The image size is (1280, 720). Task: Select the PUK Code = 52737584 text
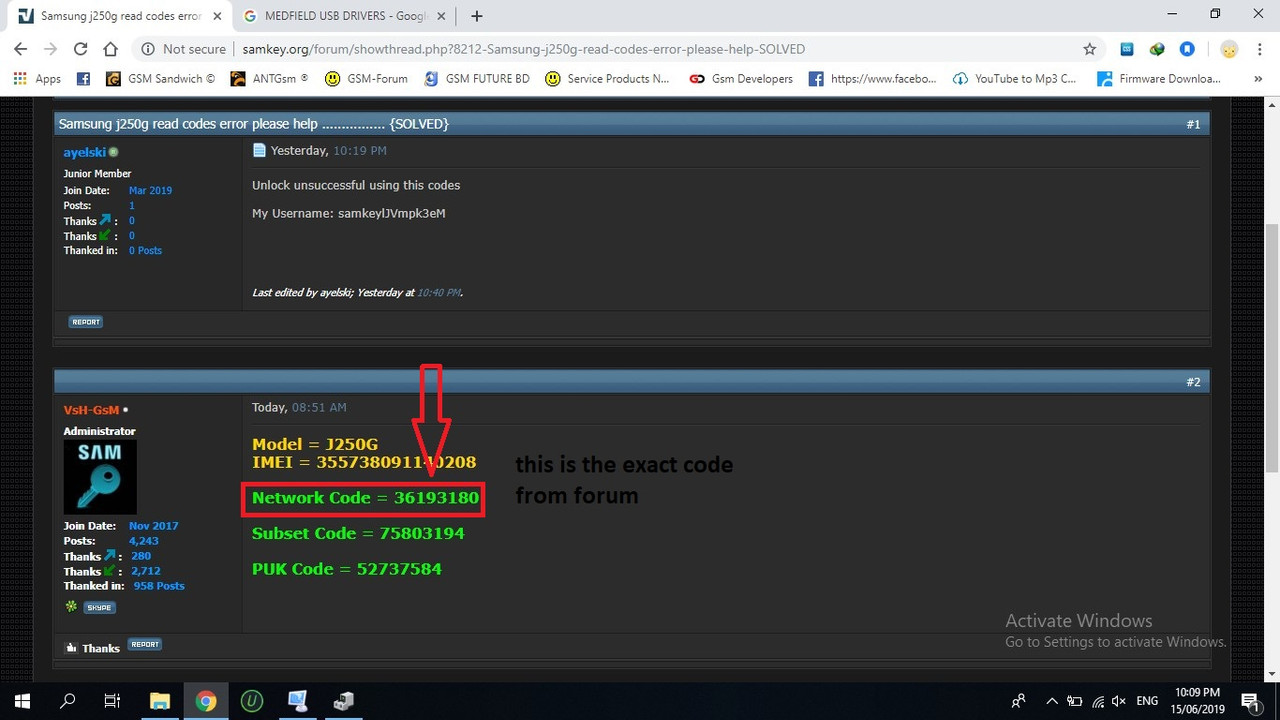tap(347, 568)
